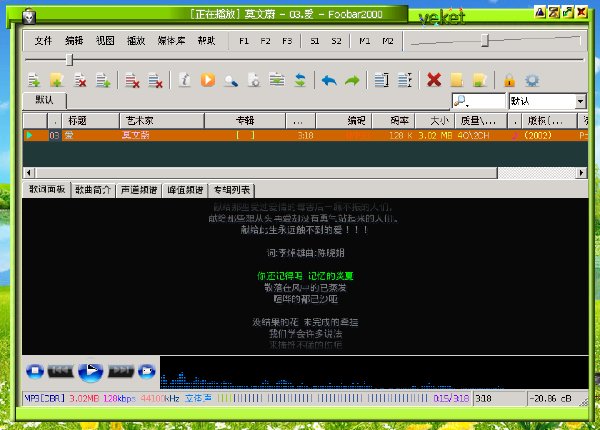The width and height of the screenshot is (600, 430).
Task: Click the add files icon (white page, green plus)
Action: (34, 80)
